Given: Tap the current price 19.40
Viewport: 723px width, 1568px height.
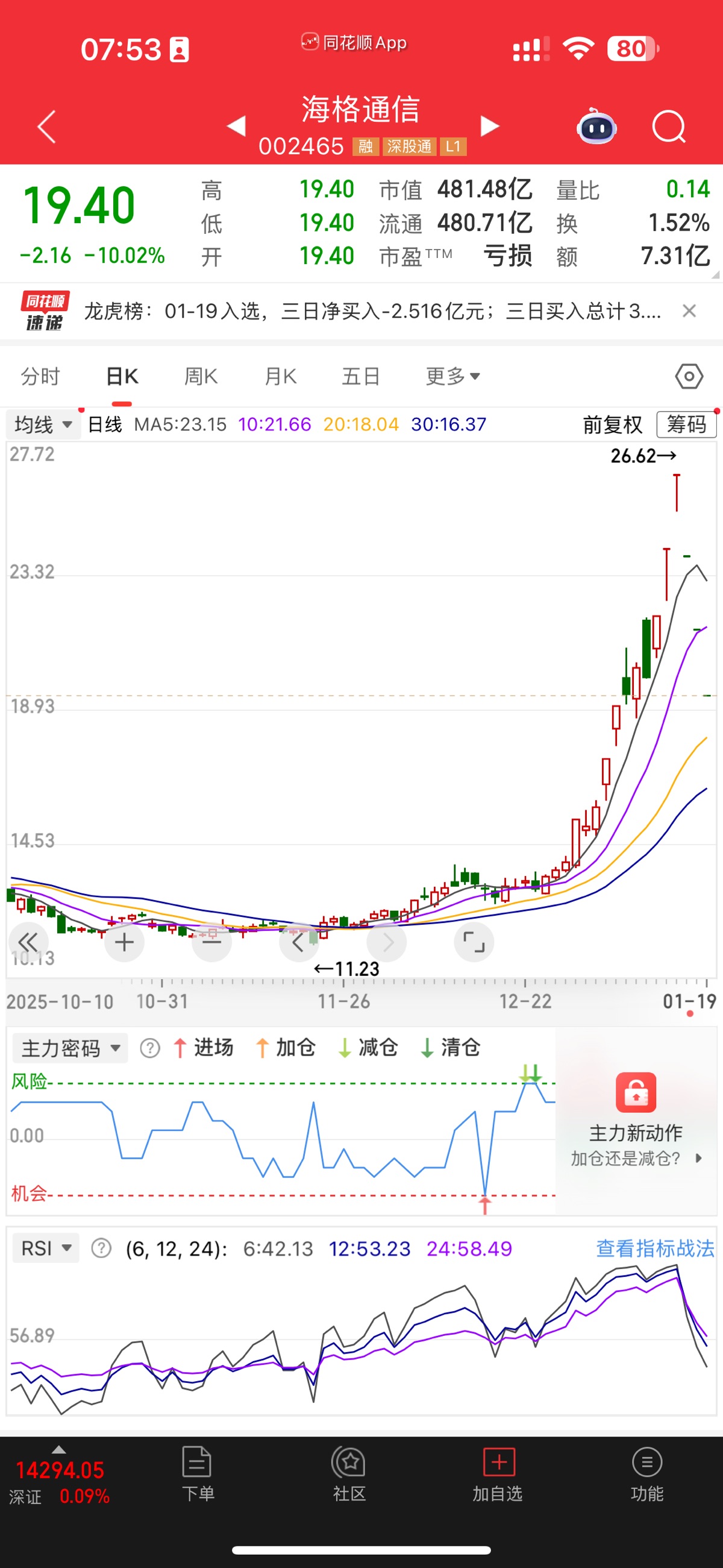Looking at the screenshot, I should click(78, 206).
